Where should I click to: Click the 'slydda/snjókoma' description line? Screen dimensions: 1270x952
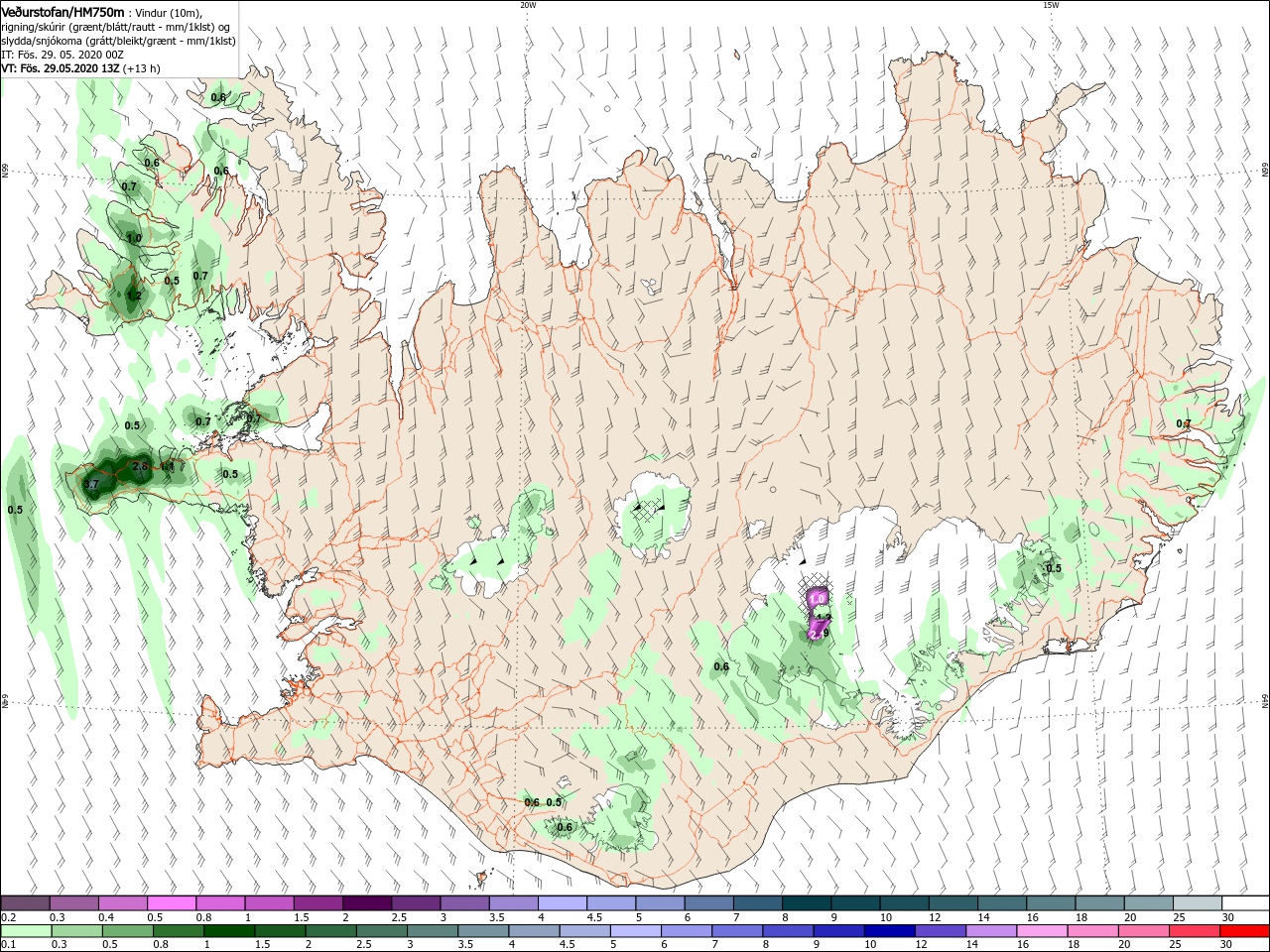click(118, 41)
